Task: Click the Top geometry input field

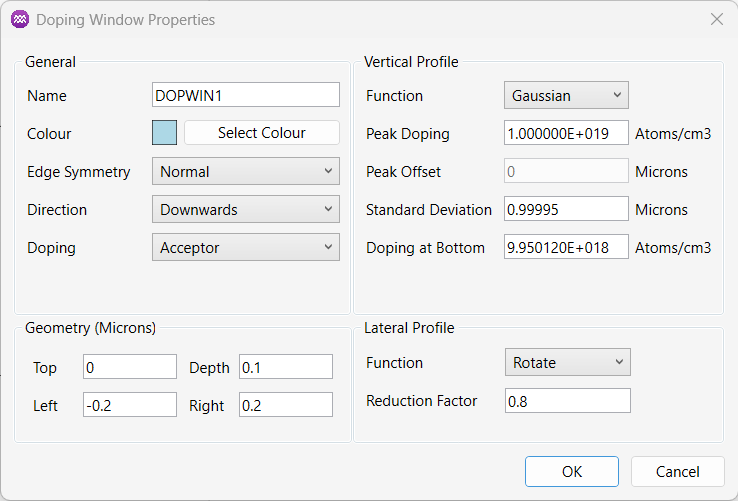Action: tap(130, 367)
